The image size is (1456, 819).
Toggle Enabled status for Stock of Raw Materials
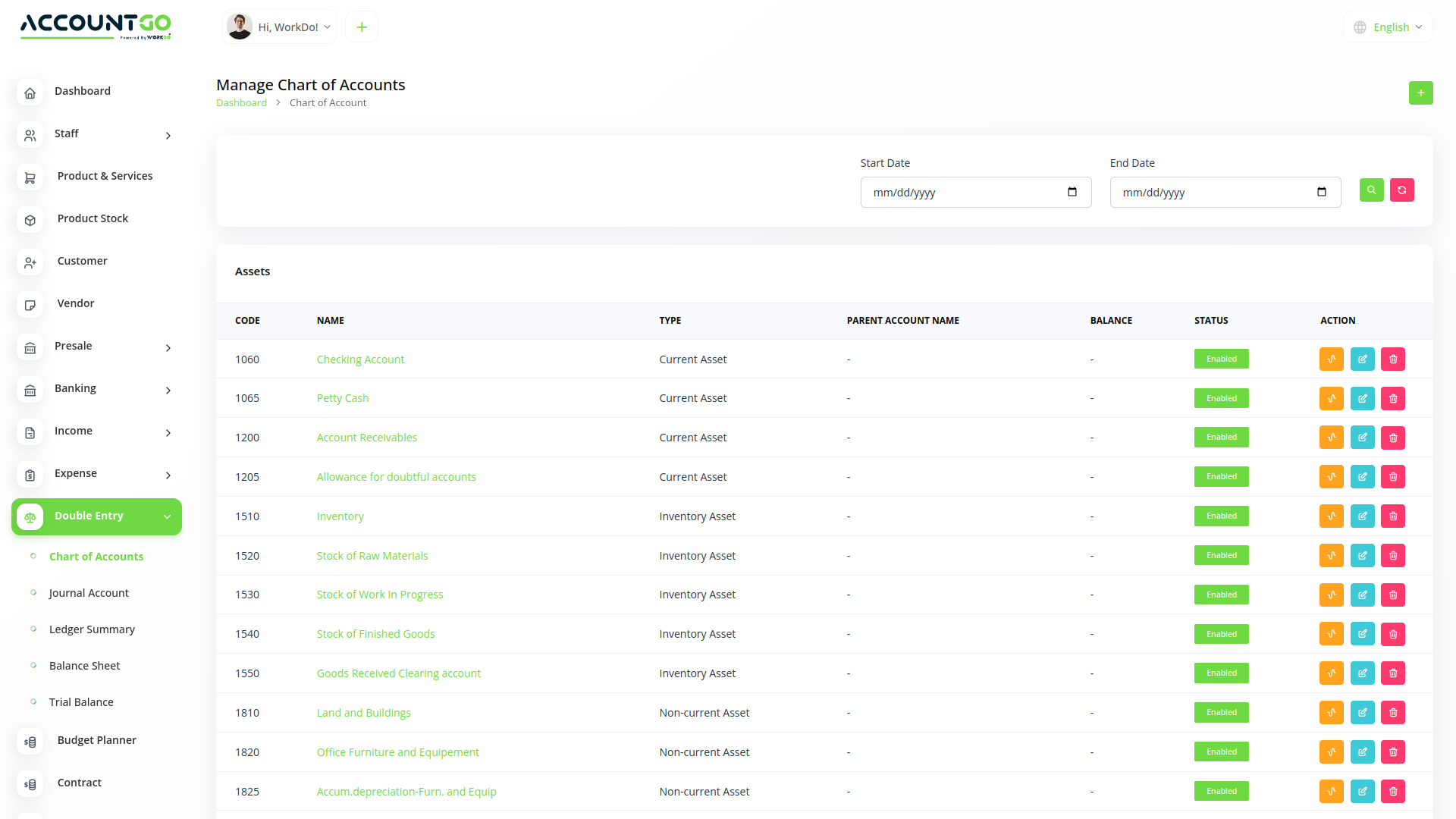tap(1221, 555)
